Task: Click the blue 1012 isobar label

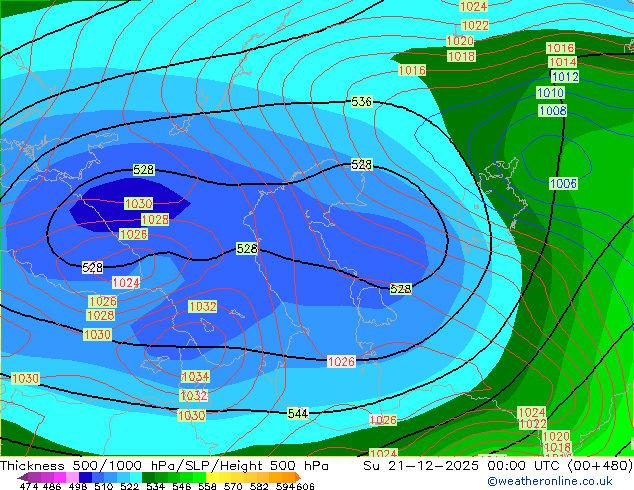Action: pyautogui.click(x=565, y=76)
